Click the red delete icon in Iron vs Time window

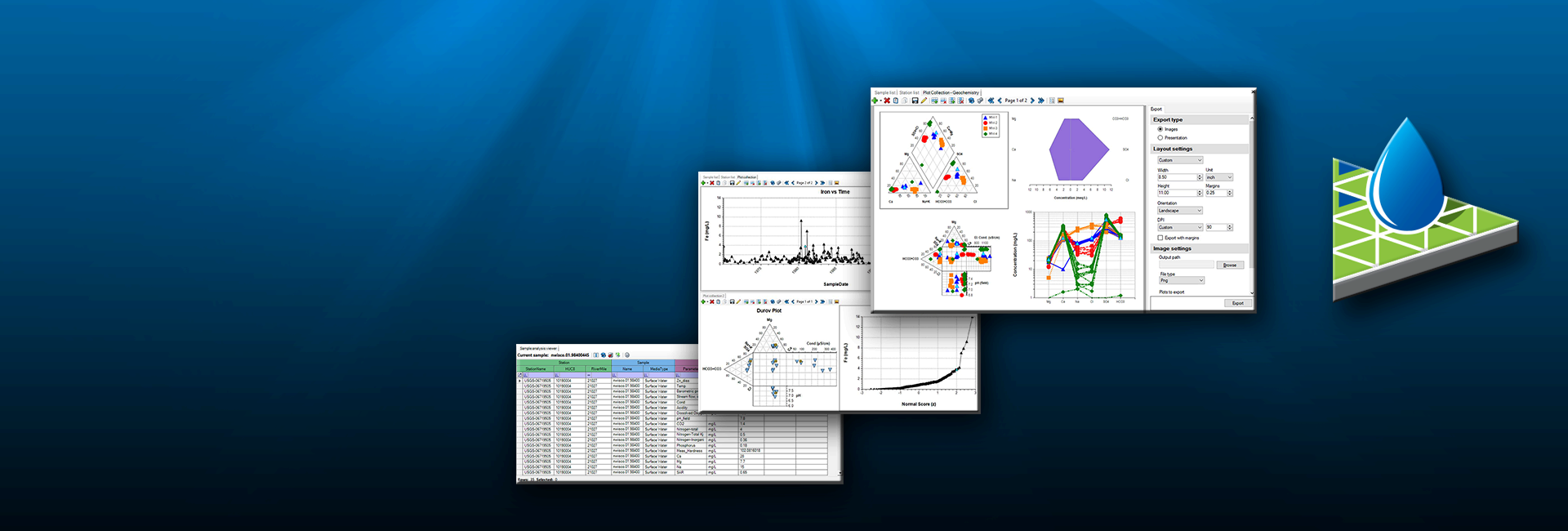(712, 183)
